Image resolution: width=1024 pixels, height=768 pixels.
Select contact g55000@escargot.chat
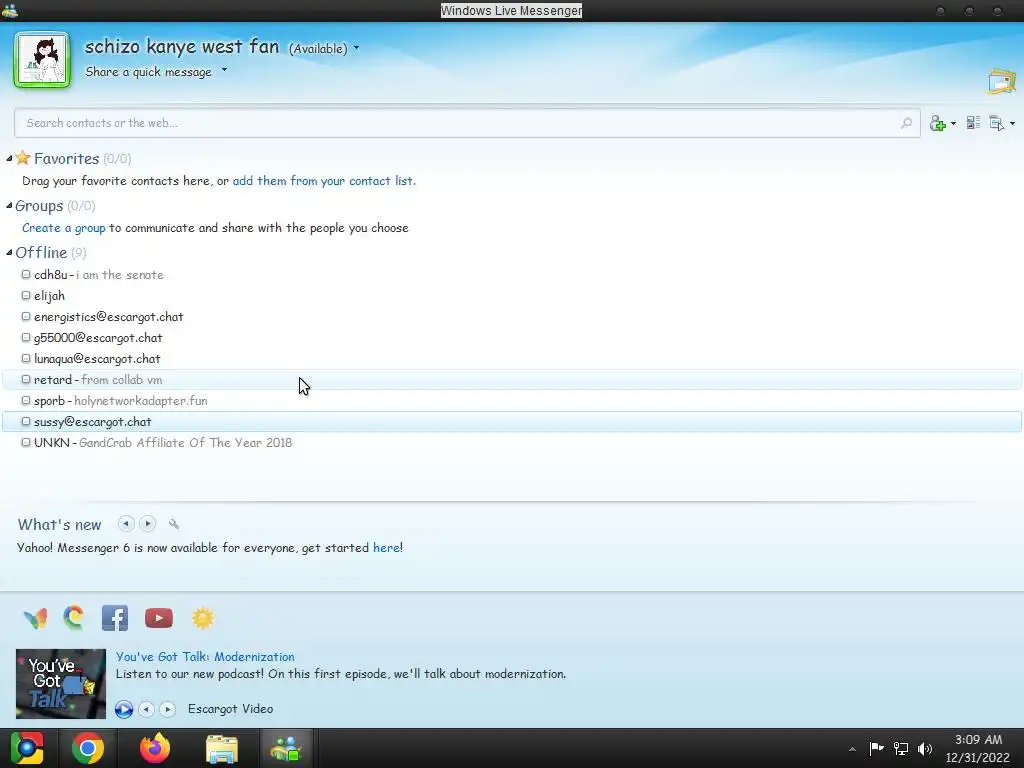(512, 338)
